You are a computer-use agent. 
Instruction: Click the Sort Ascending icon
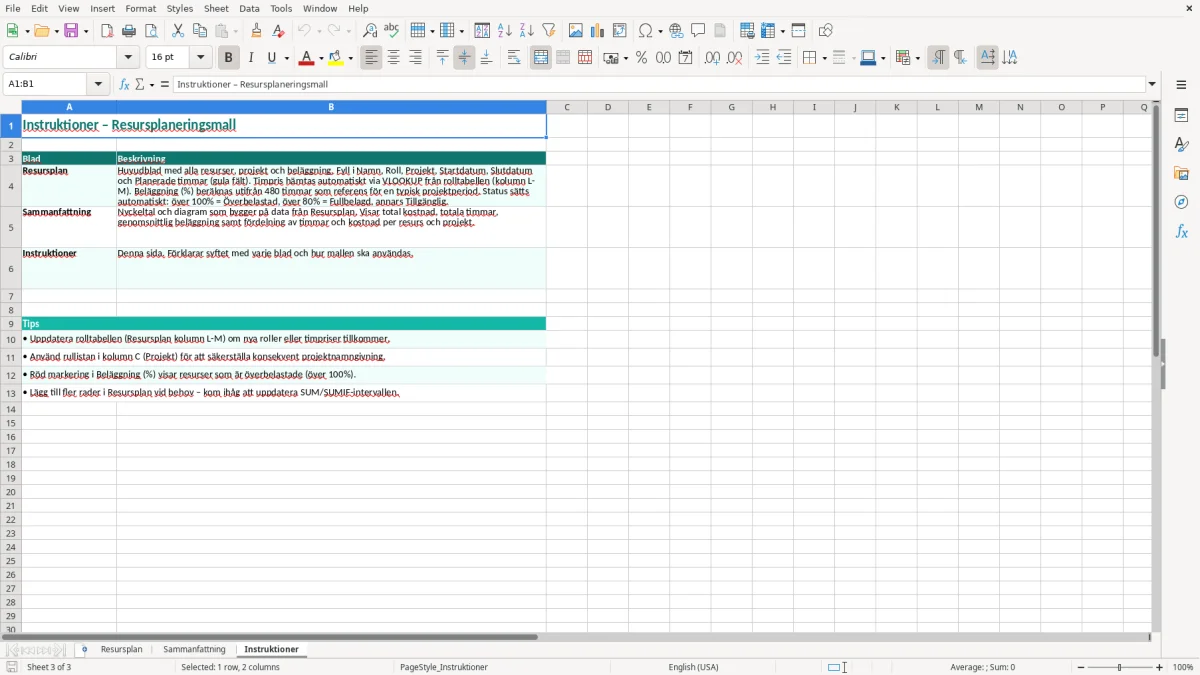[505, 31]
